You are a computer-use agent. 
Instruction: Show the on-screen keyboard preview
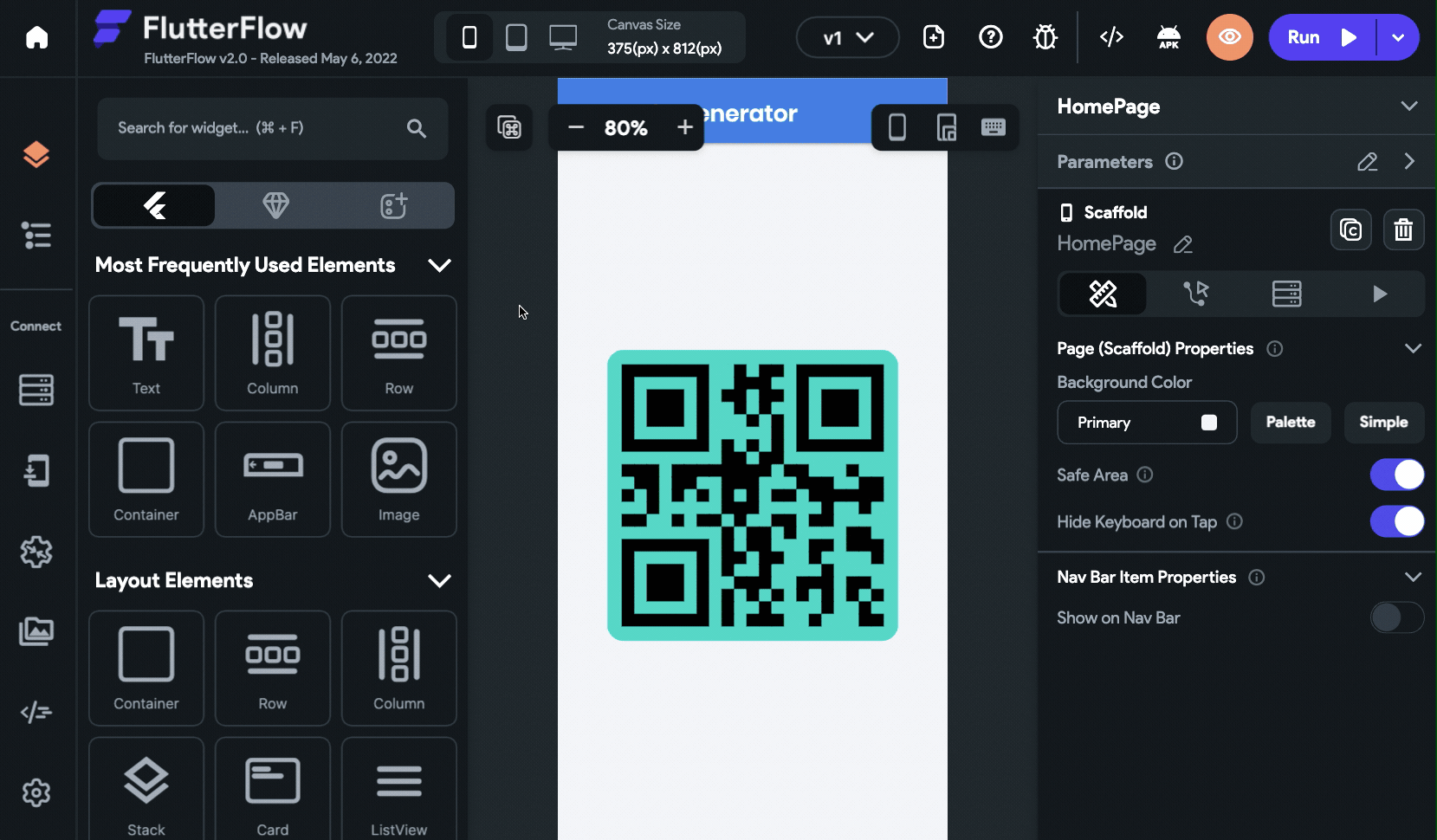pos(994,127)
